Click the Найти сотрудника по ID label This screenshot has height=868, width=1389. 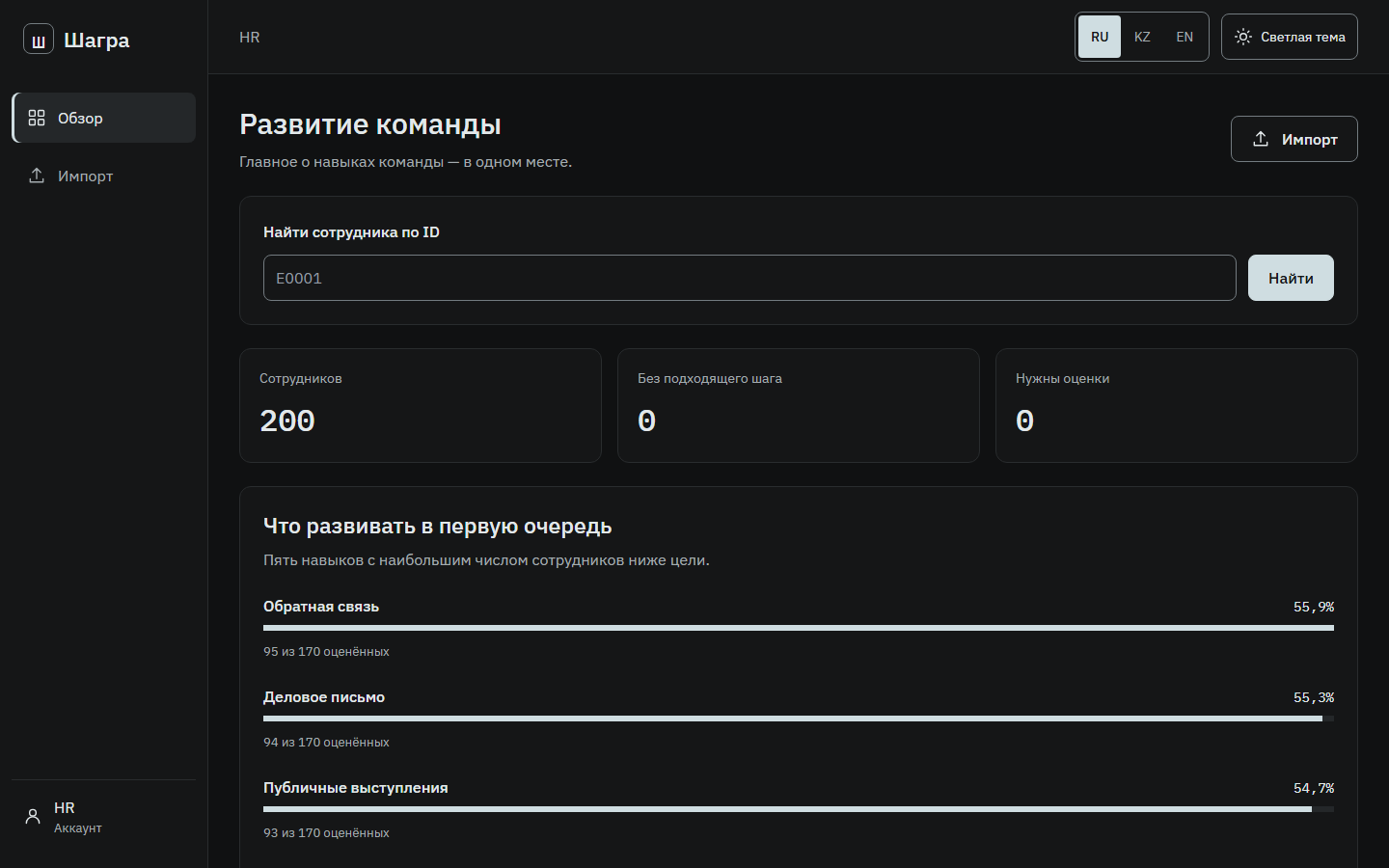coord(351,232)
